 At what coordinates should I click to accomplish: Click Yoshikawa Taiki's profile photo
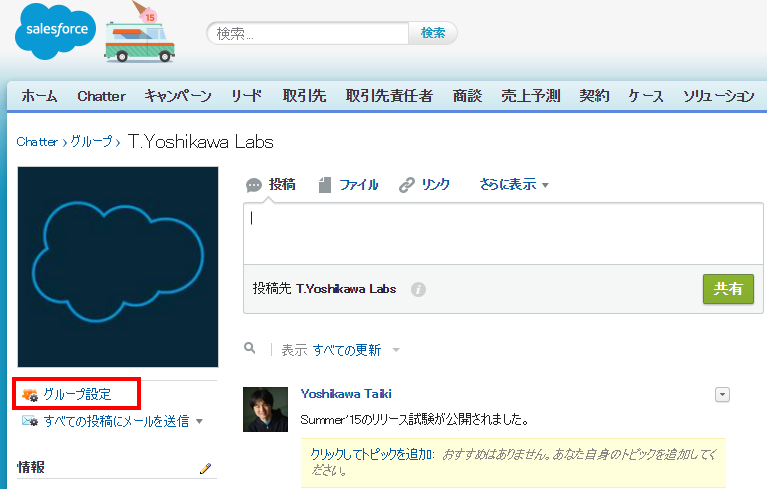[x=266, y=409]
